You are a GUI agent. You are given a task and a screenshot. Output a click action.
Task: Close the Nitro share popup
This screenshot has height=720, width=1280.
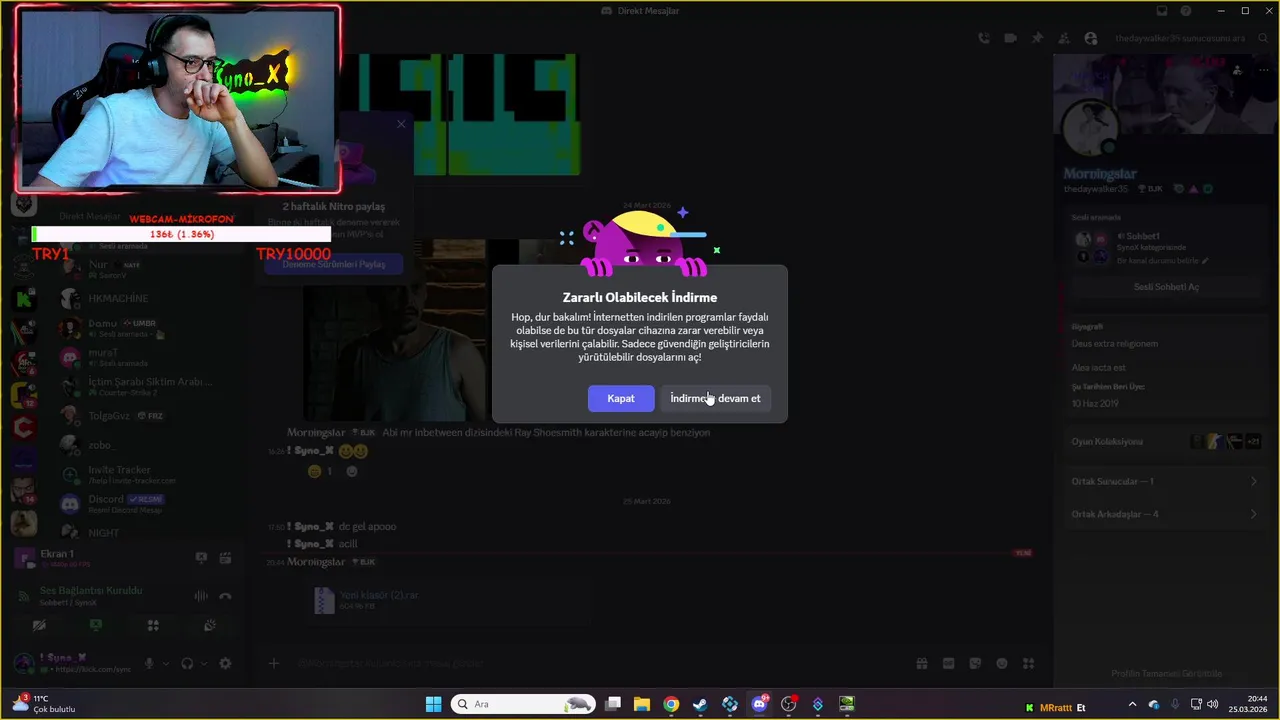[401, 124]
